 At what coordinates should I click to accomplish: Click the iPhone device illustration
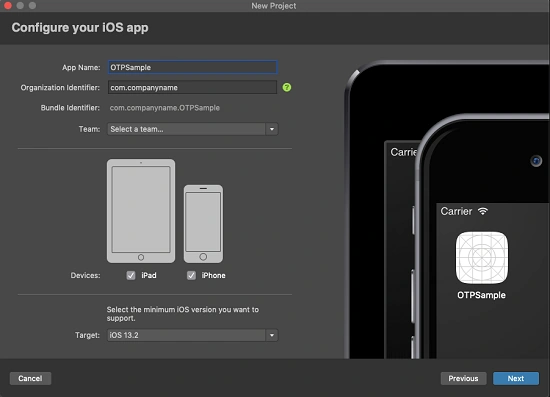click(x=203, y=224)
